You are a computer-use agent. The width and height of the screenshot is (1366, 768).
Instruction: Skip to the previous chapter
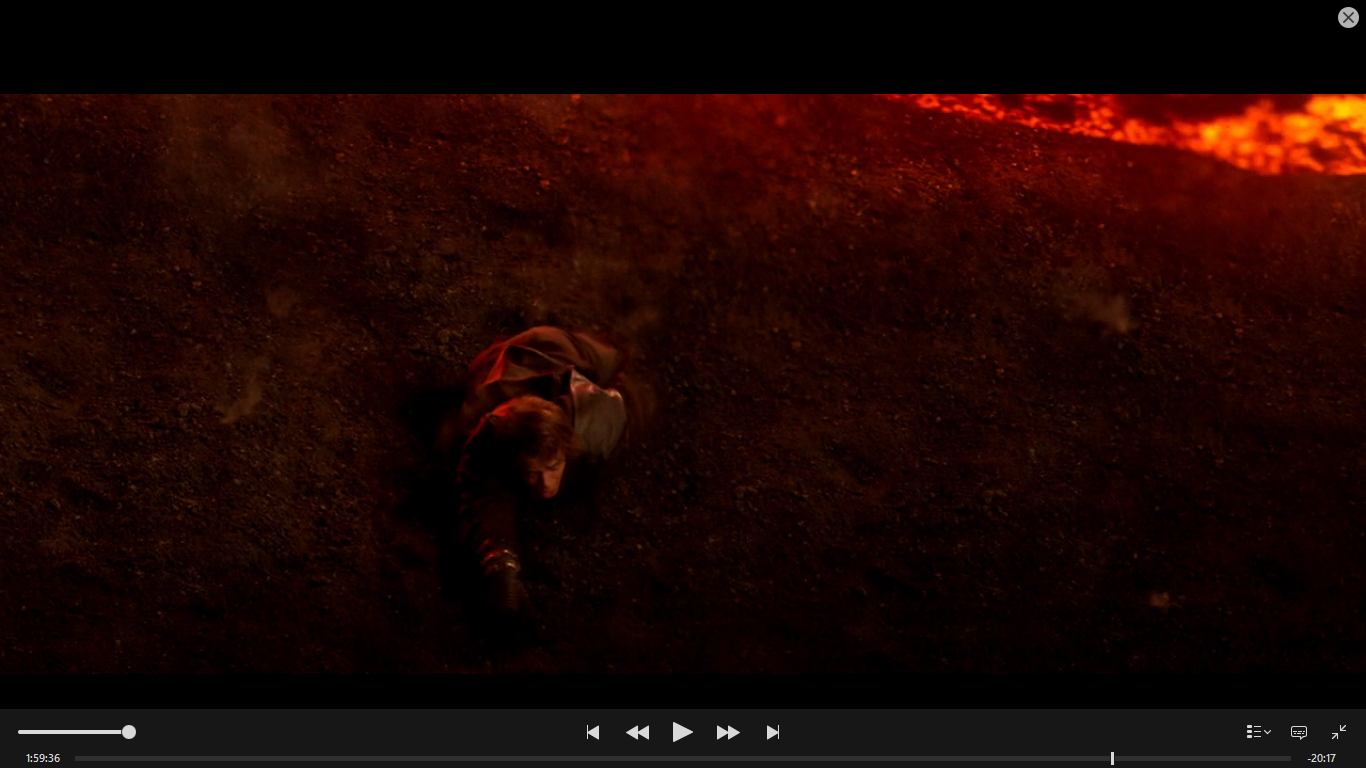tap(593, 732)
